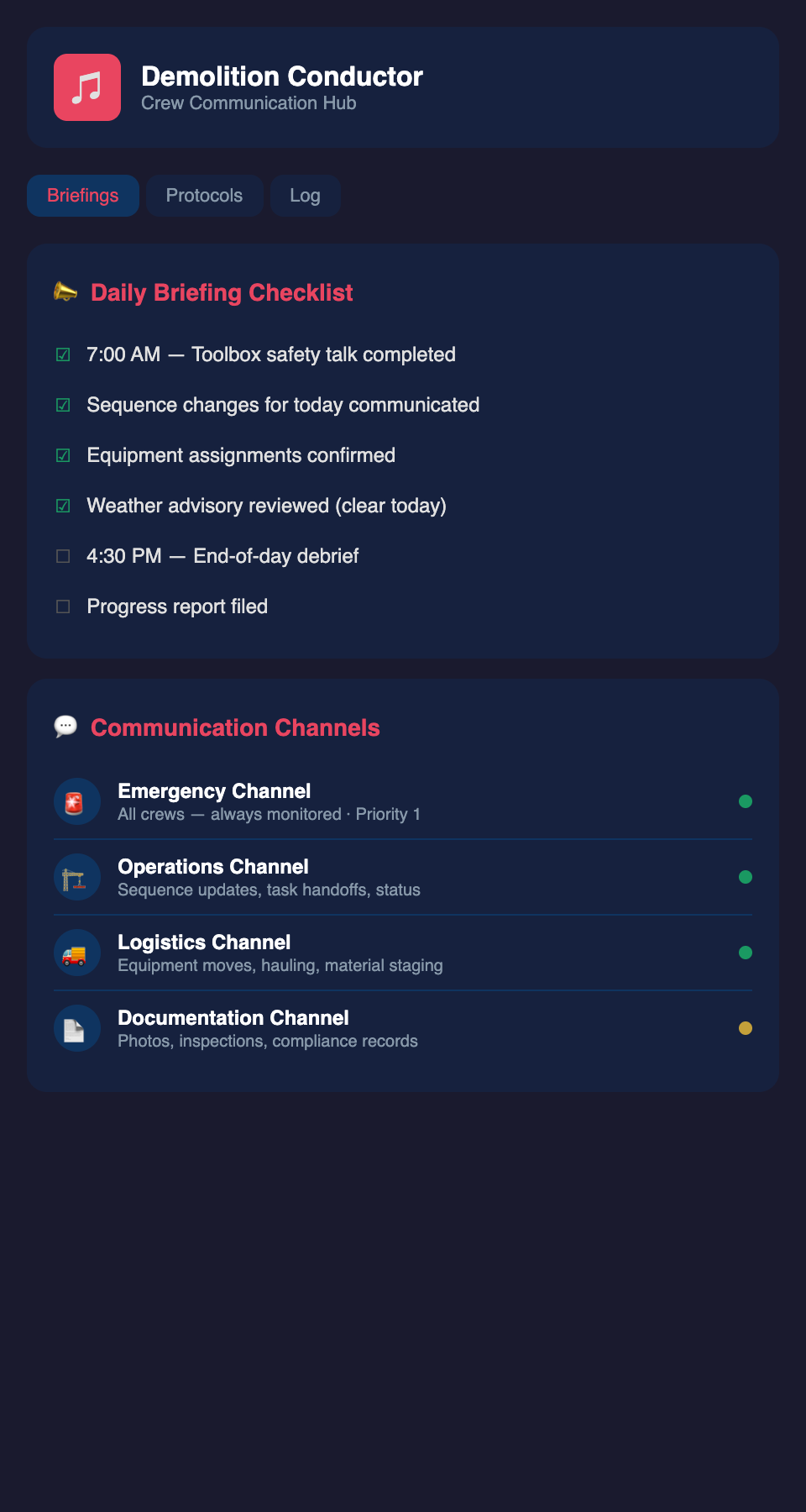Open the Logistics Channel title

[204, 942]
